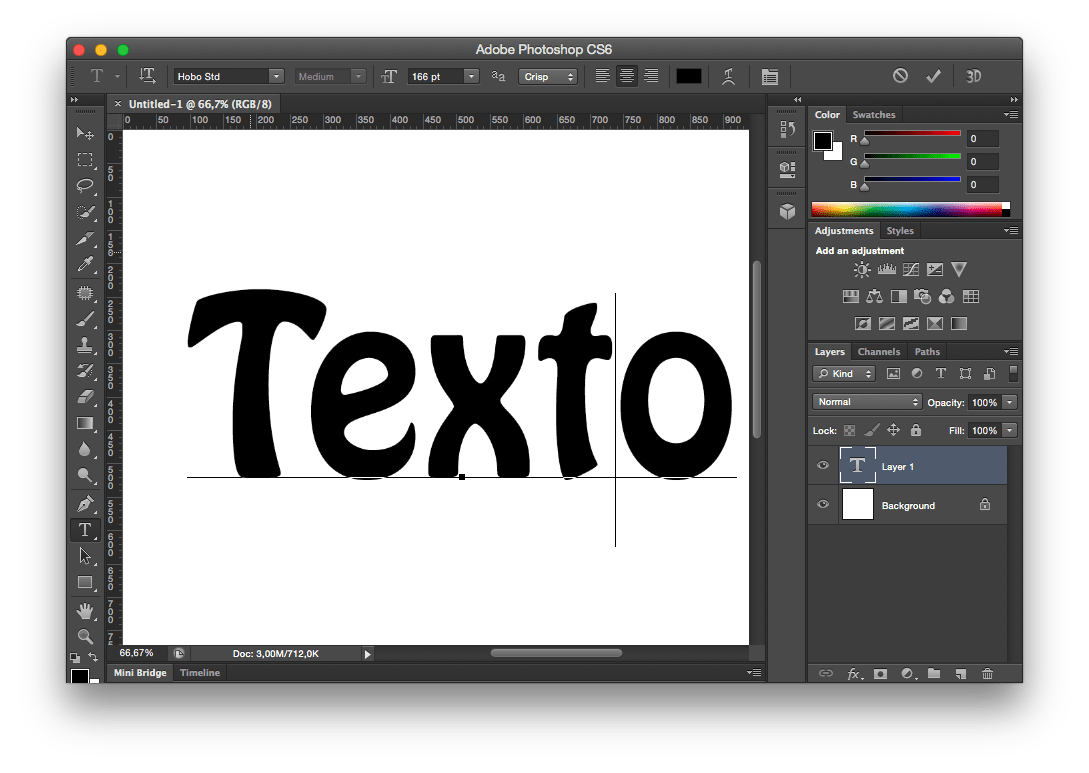The height and width of the screenshot is (773, 1089).
Task: Open the Medium font style dropdown
Action: coord(358,76)
